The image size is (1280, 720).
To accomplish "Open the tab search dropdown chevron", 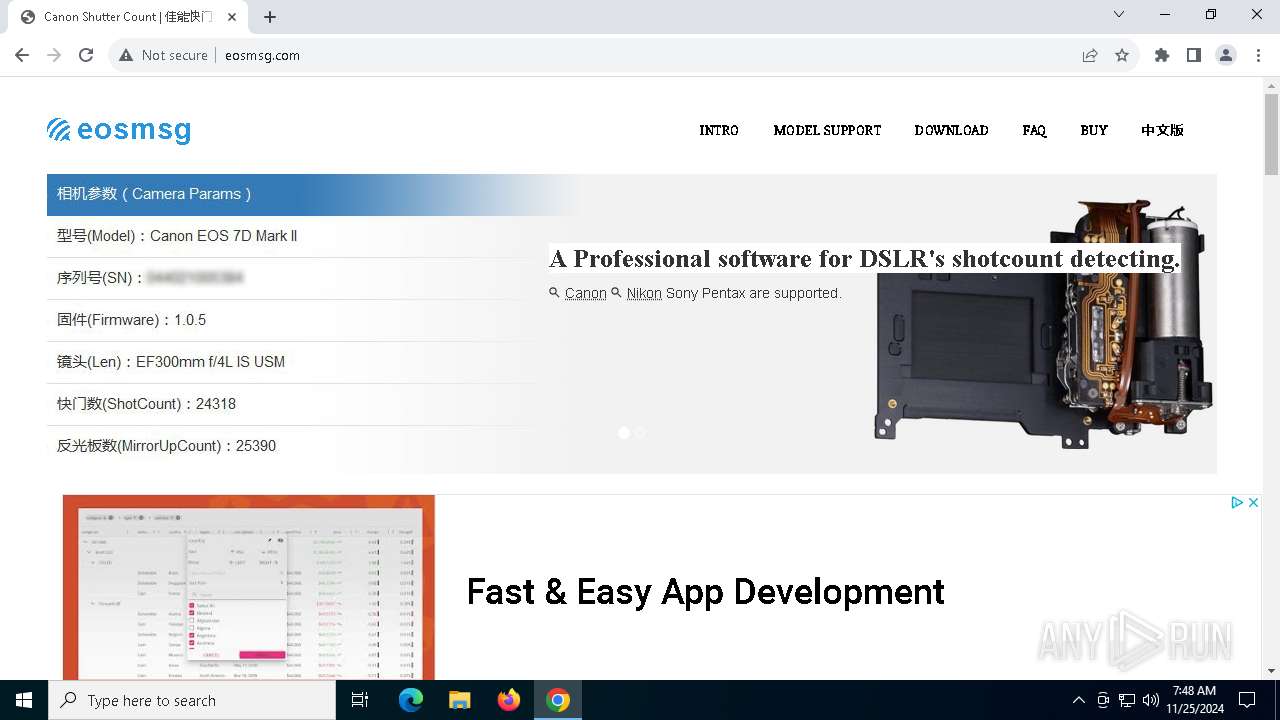I will coord(1119,14).
